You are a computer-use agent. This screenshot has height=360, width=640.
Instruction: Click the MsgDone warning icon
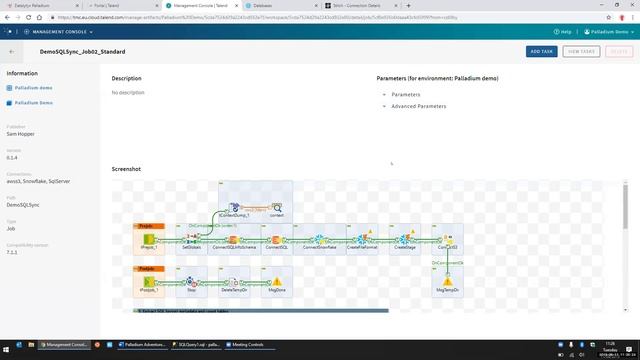(x=277, y=282)
